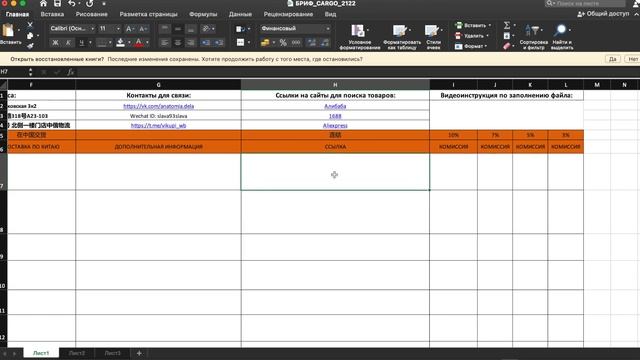
Task: Click the Fill down icon
Action: pyautogui.click(x=507, y=36)
